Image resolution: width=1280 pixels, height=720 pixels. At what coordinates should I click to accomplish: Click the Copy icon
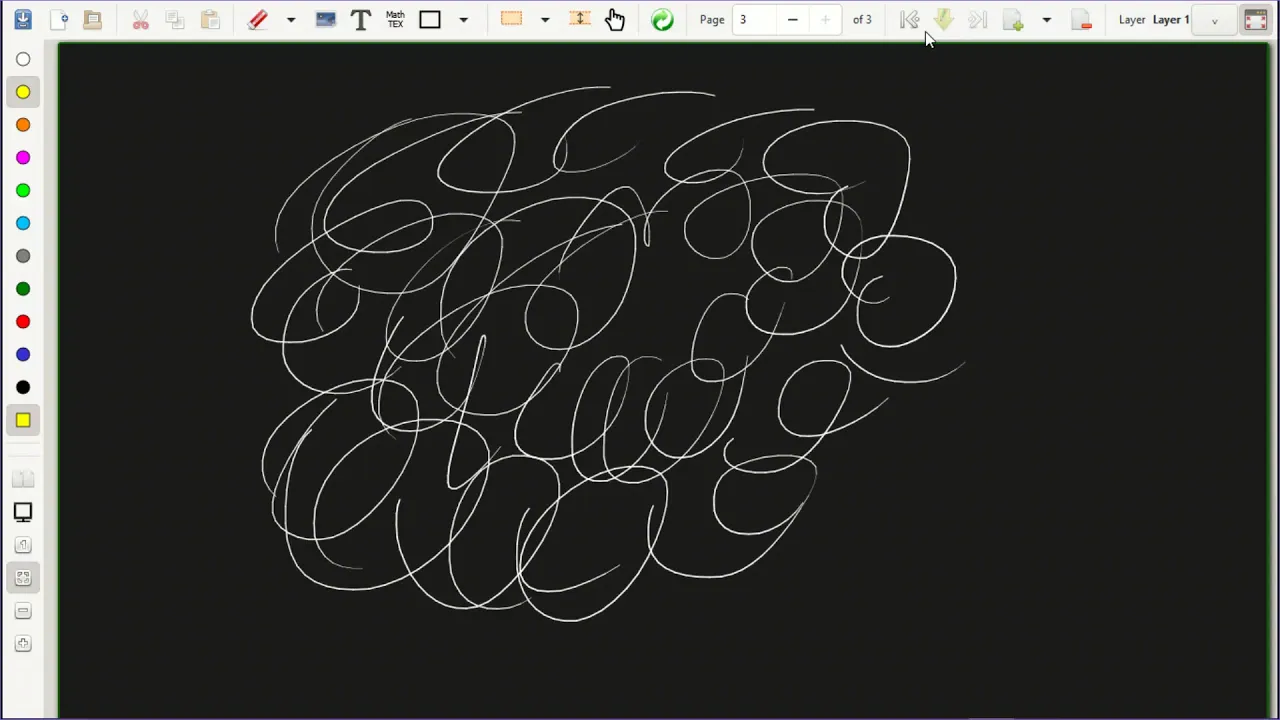pyautogui.click(x=175, y=19)
